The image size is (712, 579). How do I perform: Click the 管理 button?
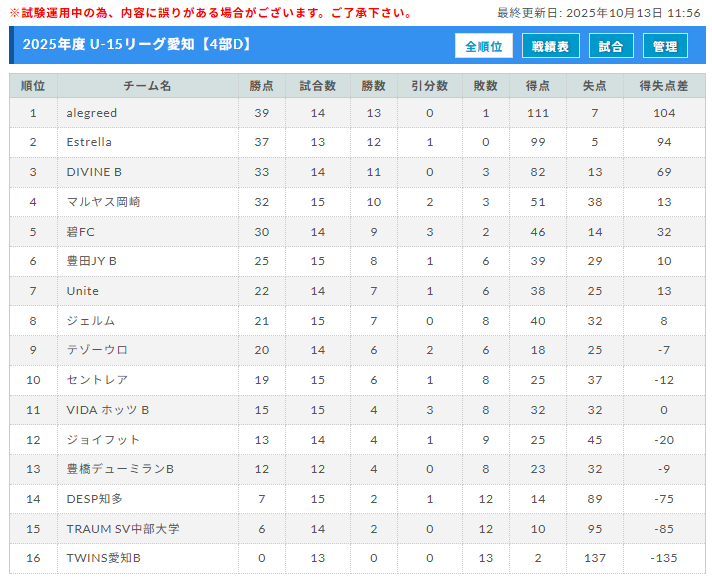pyautogui.click(x=665, y=46)
